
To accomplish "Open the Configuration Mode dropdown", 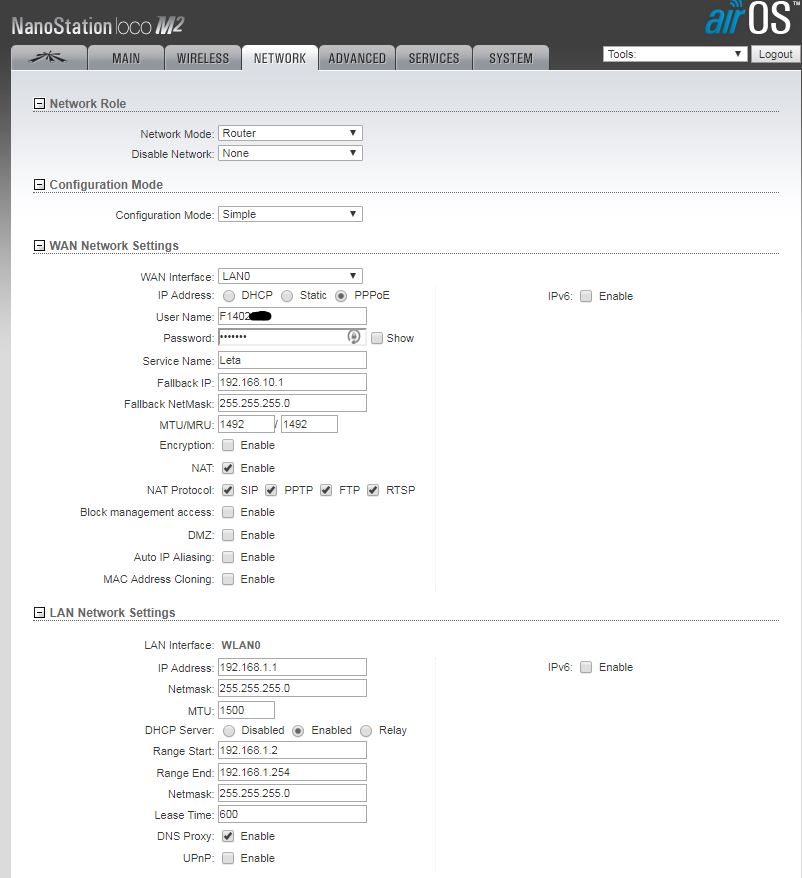I will click(x=290, y=214).
